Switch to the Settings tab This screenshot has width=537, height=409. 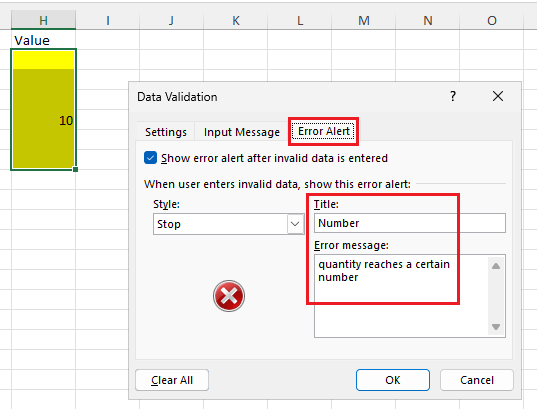click(x=166, y=132)
